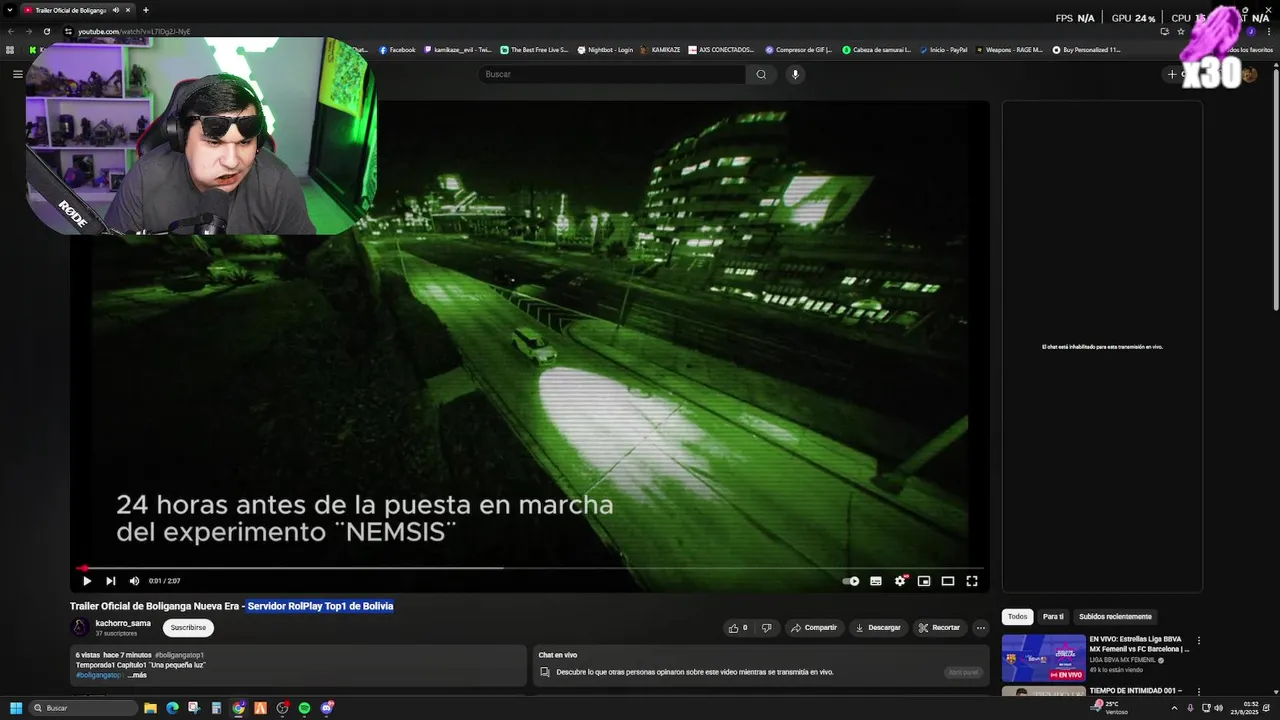This screenshot has height=720, width=1280.
Task: Open the Facebook bookmark
Action: 397,50
